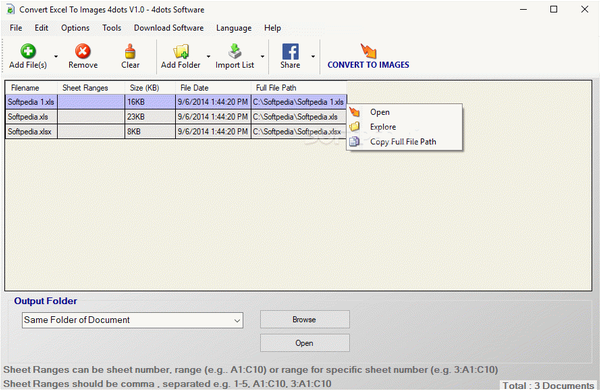The height and width of the screenshot is (390, 600).
Task: Click the application icon in title bar
Action: pyautogui.click(x=10, y=10)
